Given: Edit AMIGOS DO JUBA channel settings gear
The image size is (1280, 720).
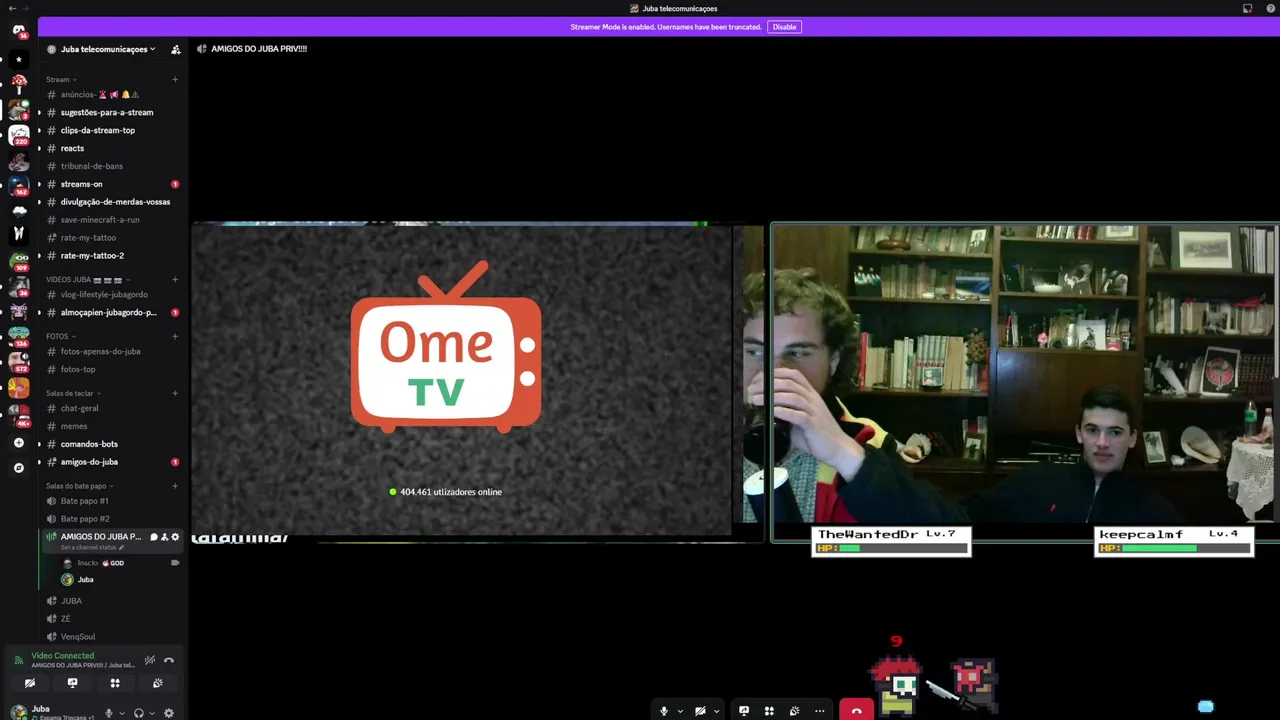Looking at the screenshot, I should 175,537.
